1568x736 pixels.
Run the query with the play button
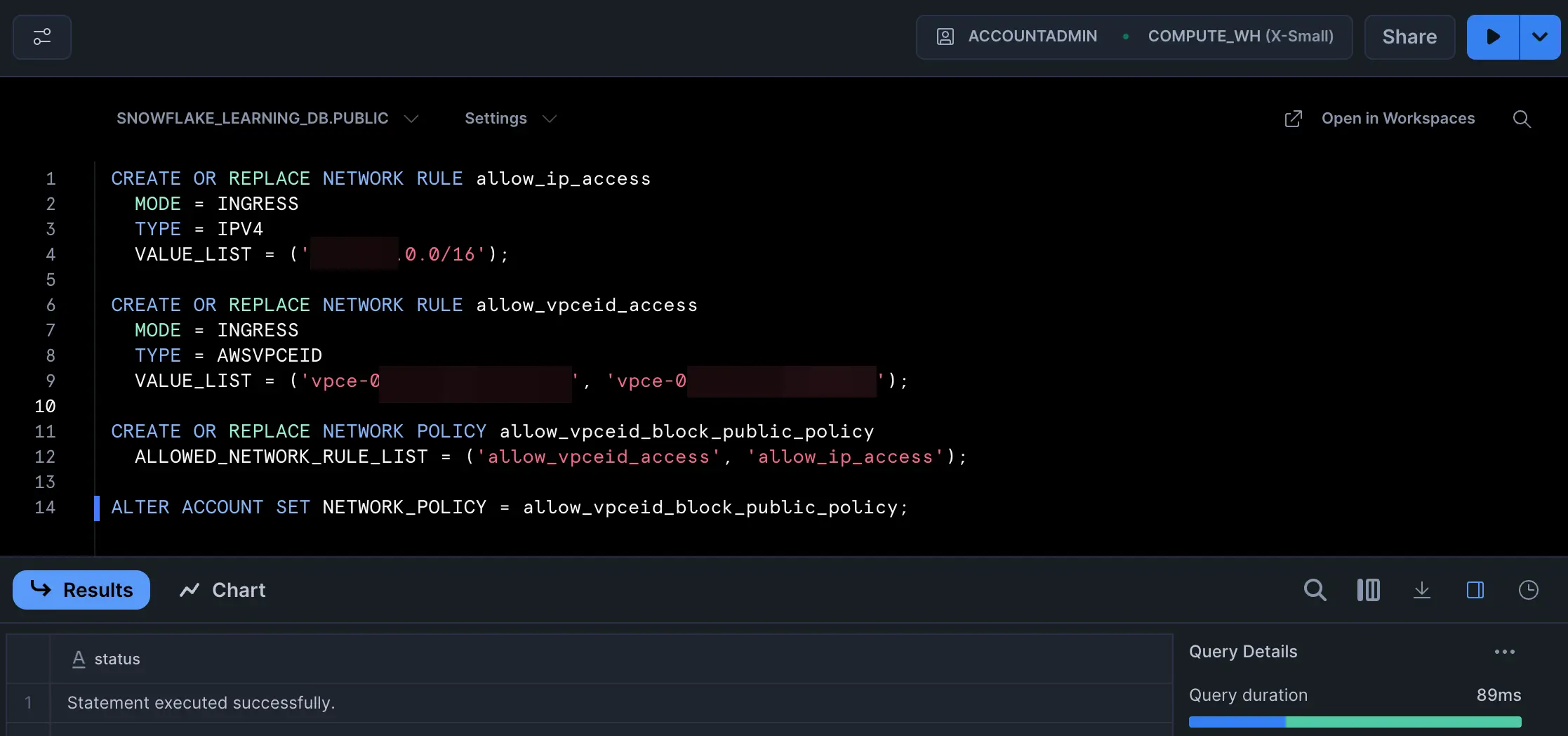click(x=1492, y=37)
